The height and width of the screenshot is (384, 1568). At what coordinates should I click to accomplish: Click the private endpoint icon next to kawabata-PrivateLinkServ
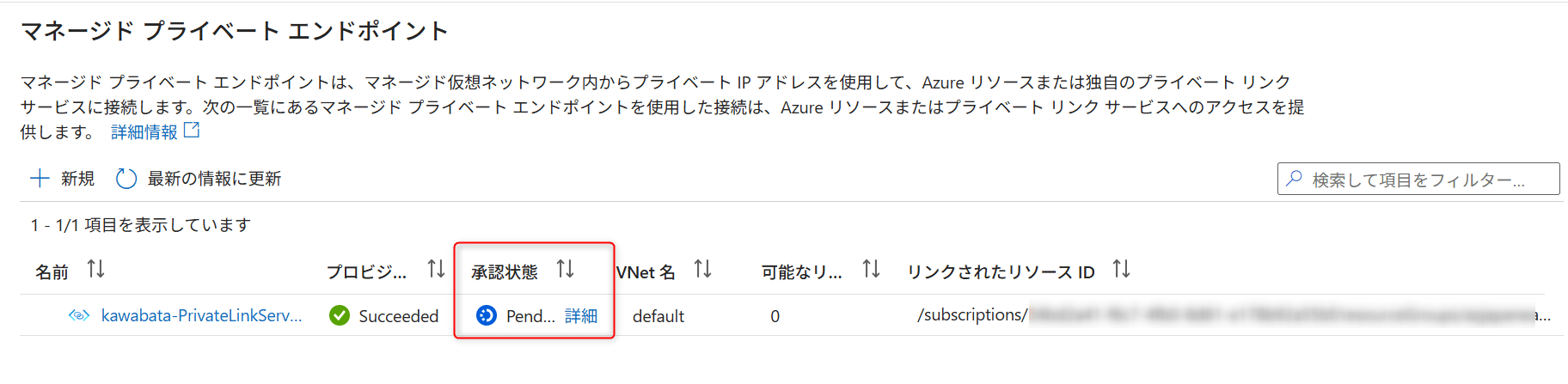(78, 315)
